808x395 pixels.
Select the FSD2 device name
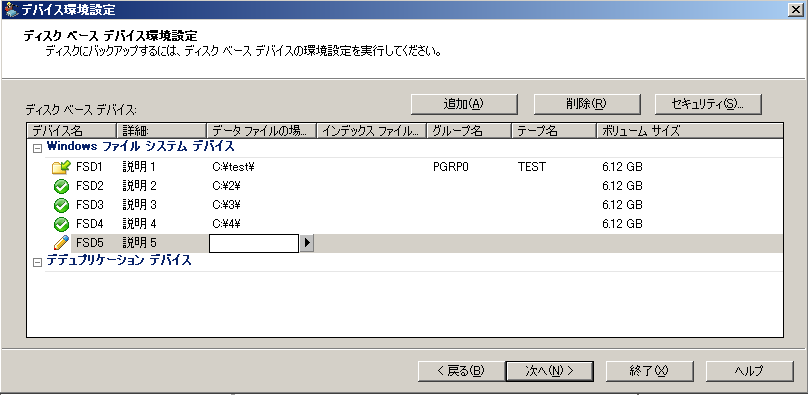tap(90, 186)
